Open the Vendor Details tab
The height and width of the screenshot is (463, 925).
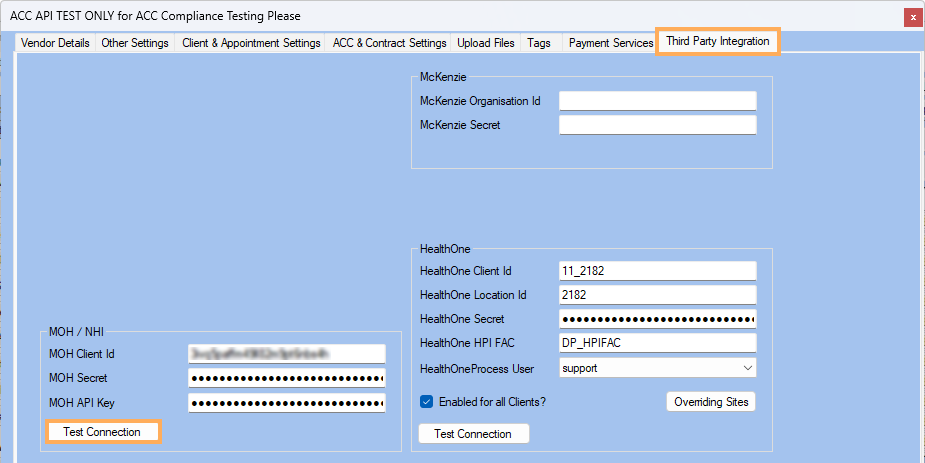55,43
